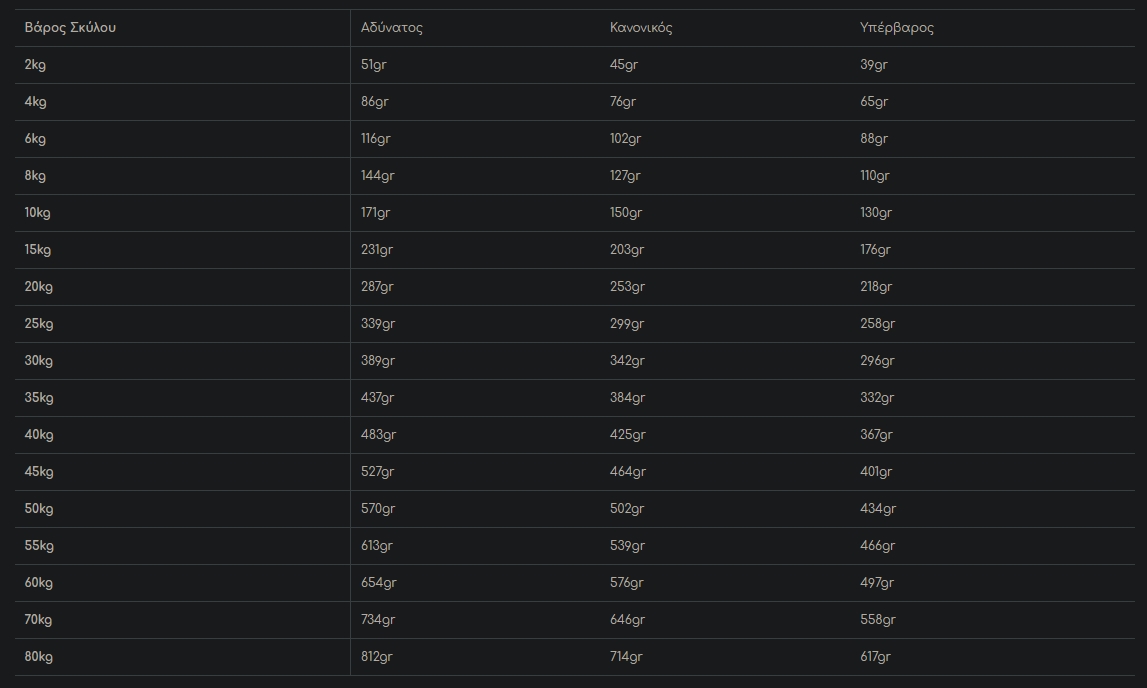Image resolution: width=1147 pixels, height=688 pixels.
Task: Click the 2kg weight row label
Action: pyautogui.click(x=36, y=65)
